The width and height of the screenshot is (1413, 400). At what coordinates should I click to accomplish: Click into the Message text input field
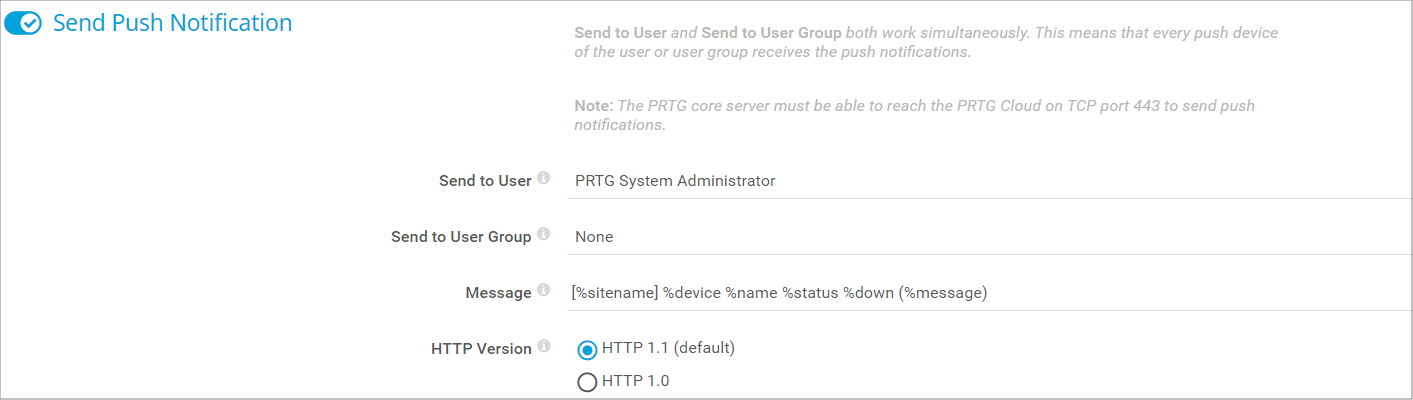985,293
